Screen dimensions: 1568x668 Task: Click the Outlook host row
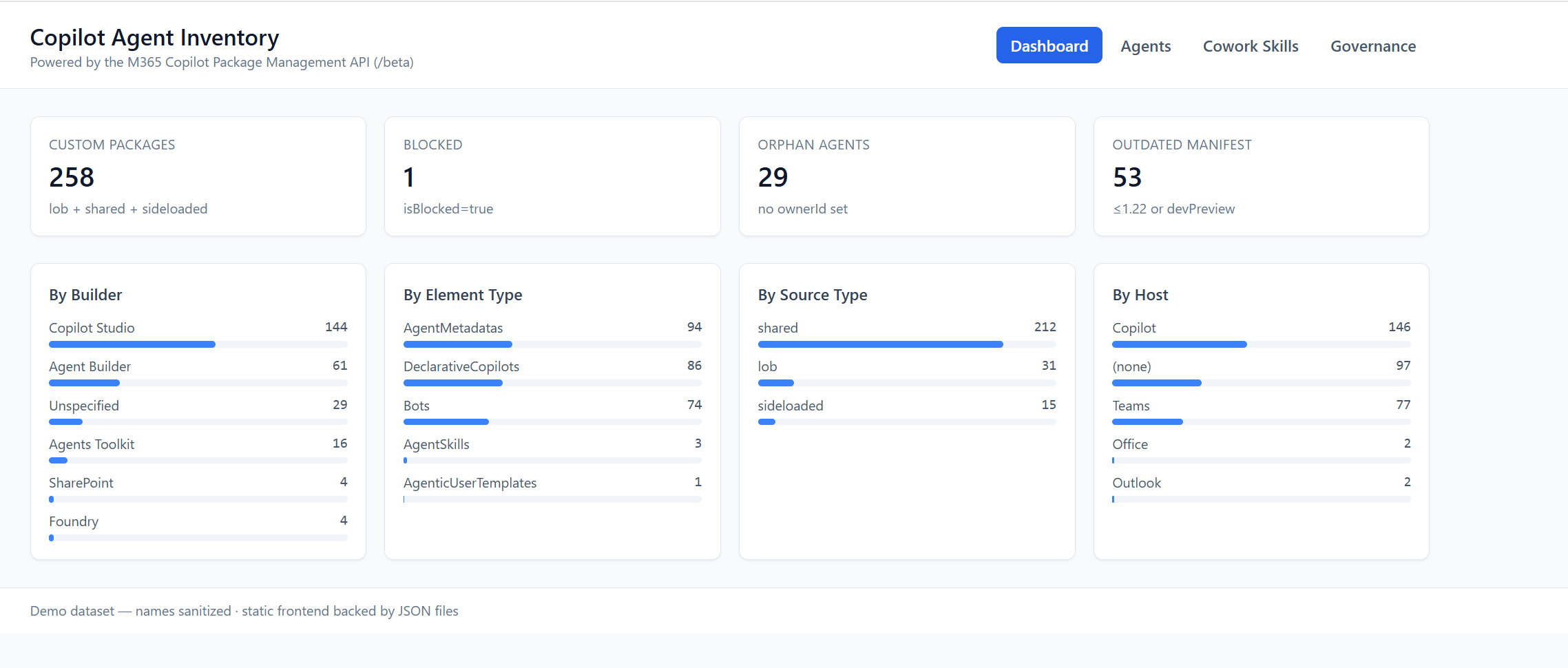tap(1262, 489)
